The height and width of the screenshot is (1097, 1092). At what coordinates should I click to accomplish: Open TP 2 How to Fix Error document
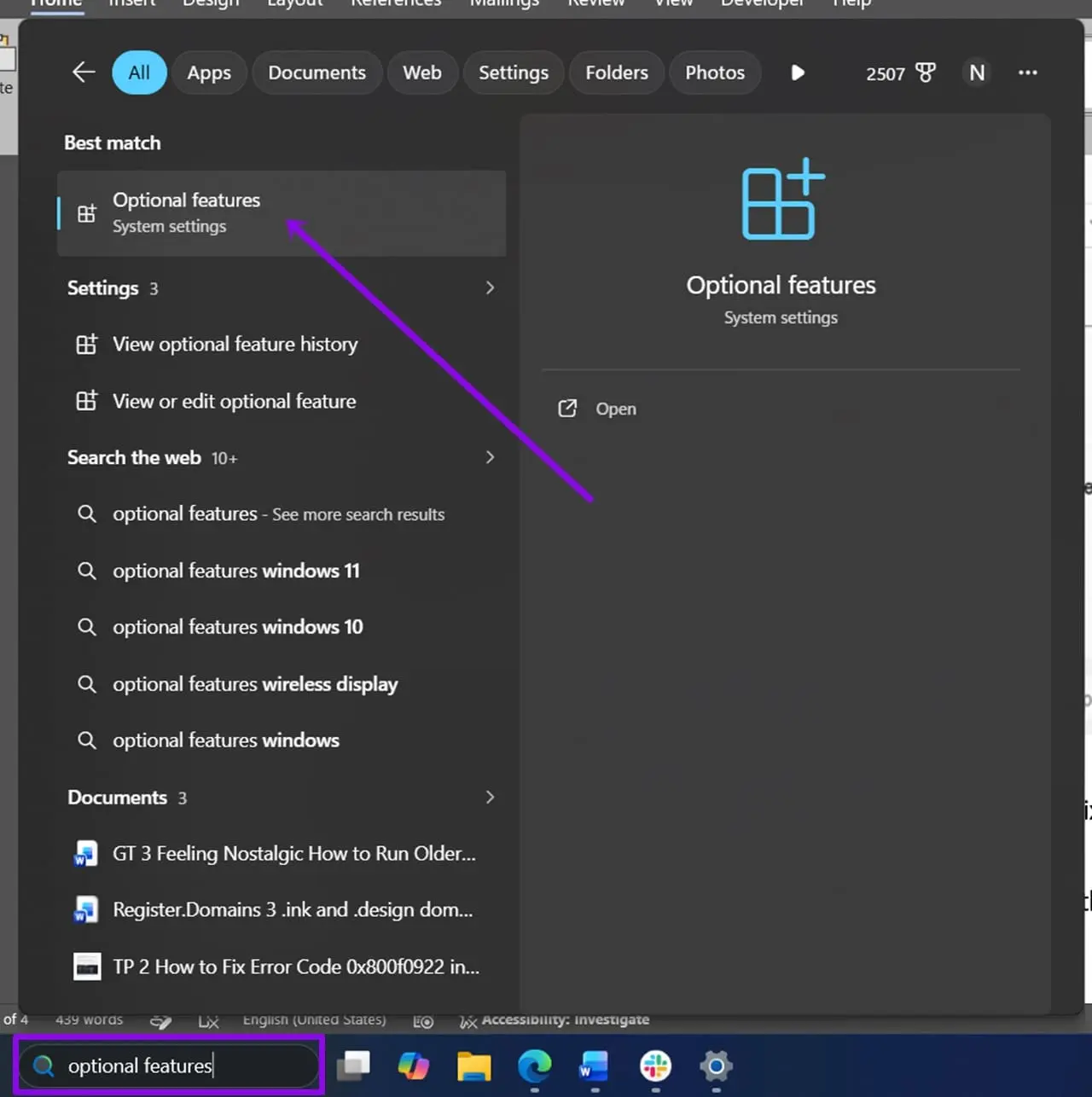(282, 966)
